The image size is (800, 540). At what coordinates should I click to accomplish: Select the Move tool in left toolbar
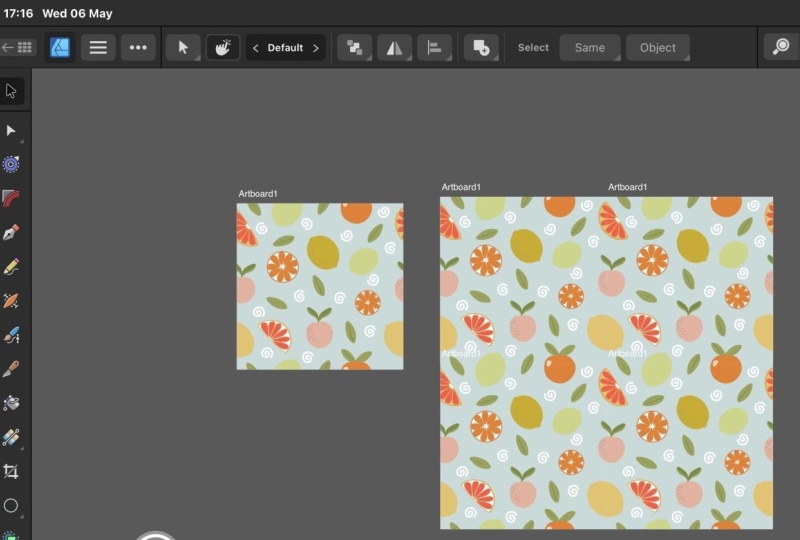coord(11,91)
